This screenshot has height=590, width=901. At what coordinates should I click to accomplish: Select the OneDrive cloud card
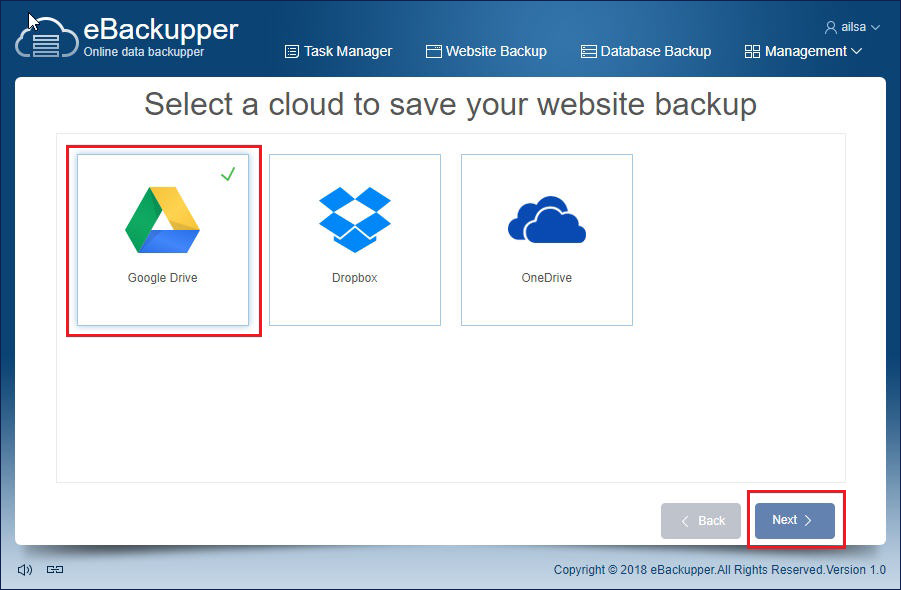[x=547, y=240]
